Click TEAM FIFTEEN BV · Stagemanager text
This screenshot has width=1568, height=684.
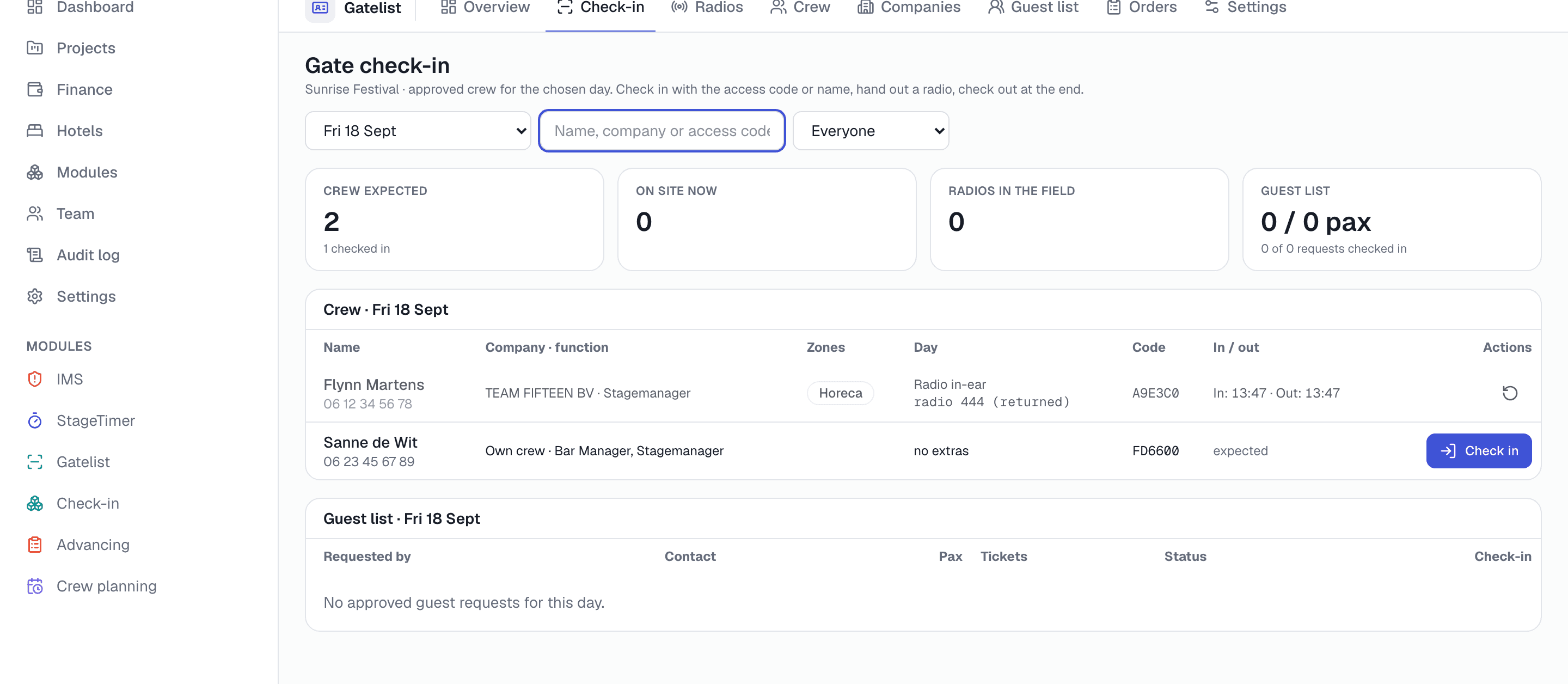coord(587,393)
